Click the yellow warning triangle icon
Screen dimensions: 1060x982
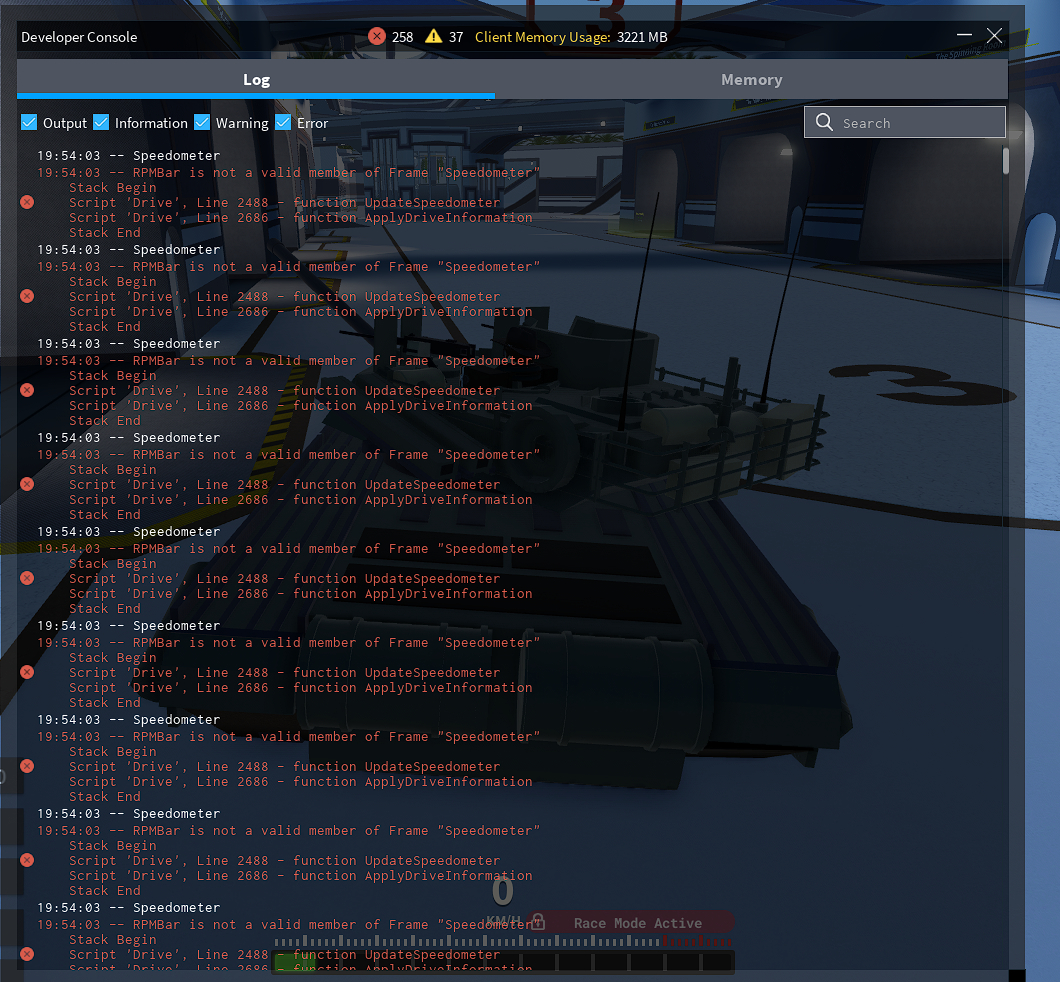click(433, 37)
